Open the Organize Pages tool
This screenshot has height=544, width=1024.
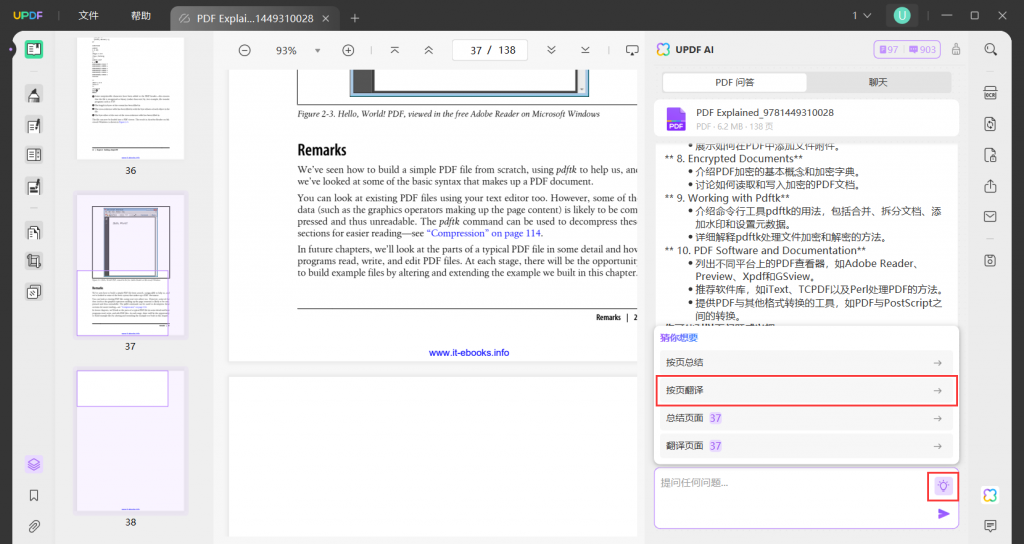[x=34, y=232]
